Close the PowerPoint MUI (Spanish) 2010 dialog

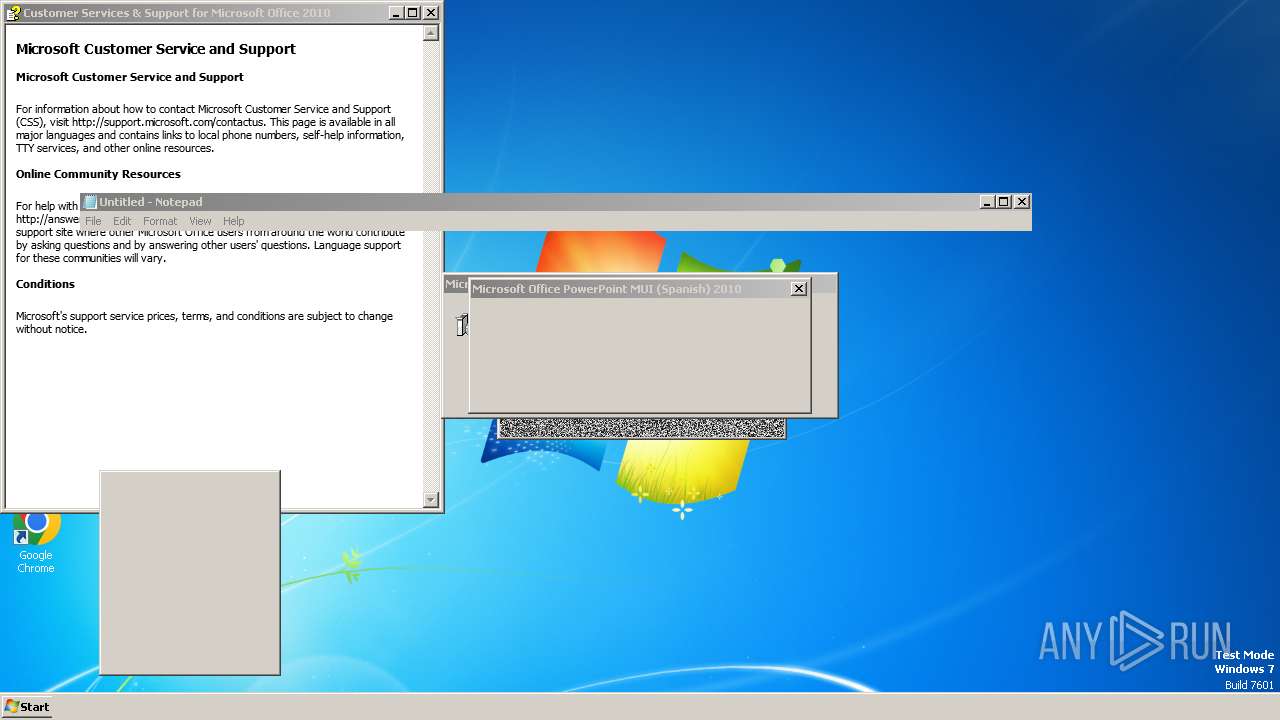click(x=798, y=289)
